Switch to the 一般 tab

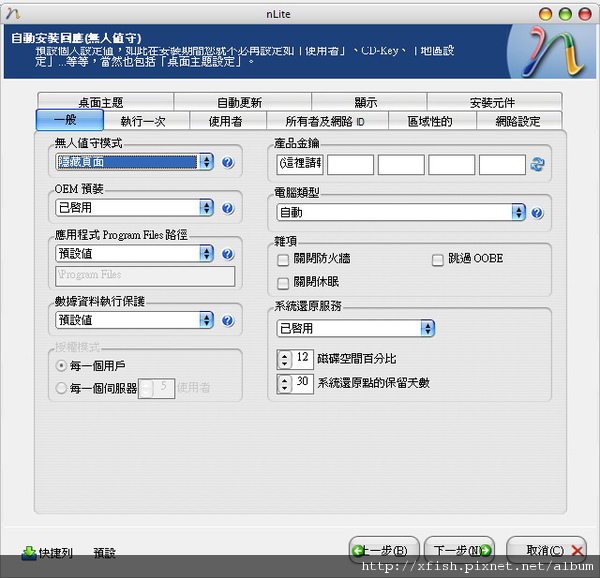70,120
